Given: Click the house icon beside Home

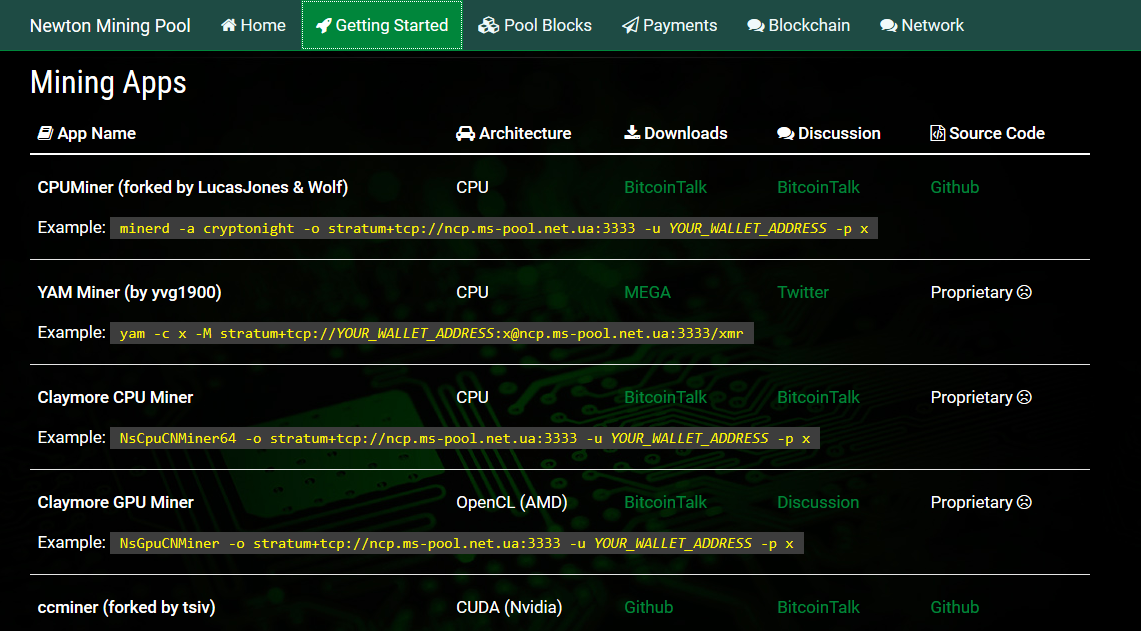Looking at the screenshot, I should click(228, 25).
